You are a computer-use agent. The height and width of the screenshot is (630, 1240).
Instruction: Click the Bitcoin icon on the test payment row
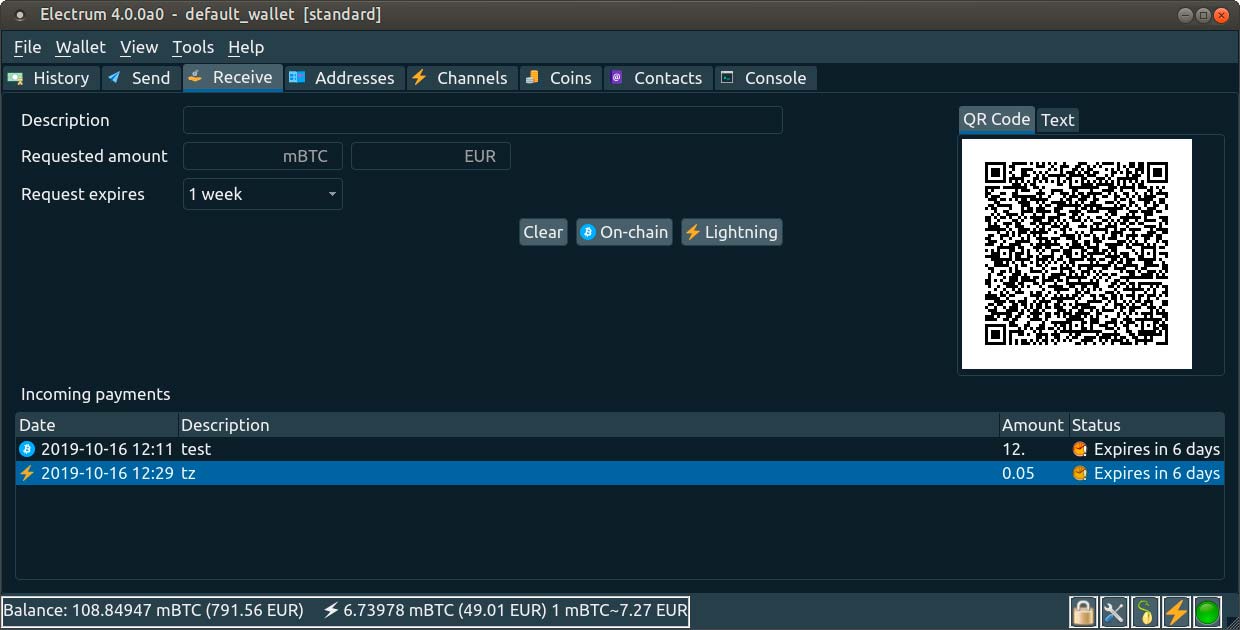click(x=26, y=449)
